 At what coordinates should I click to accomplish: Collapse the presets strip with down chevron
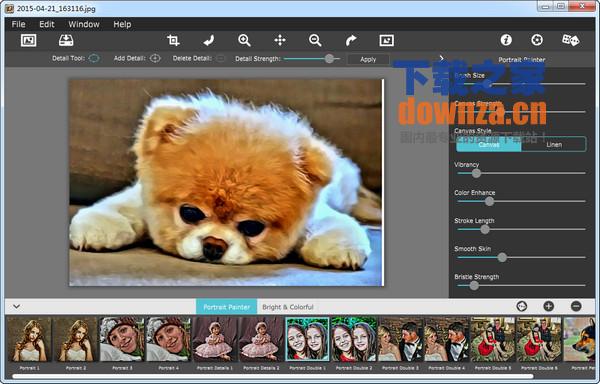tap(16, 306)
